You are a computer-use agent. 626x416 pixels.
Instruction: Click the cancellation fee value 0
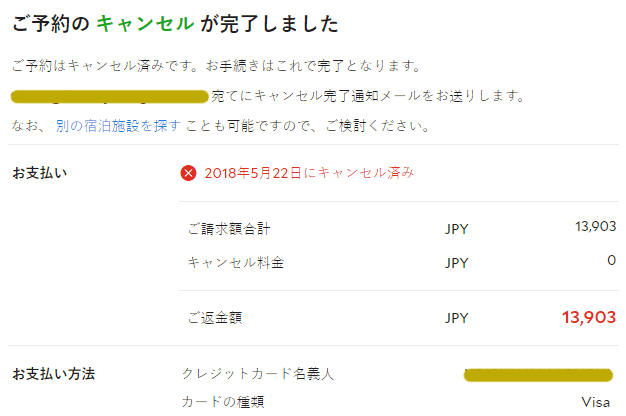(612, 260)
